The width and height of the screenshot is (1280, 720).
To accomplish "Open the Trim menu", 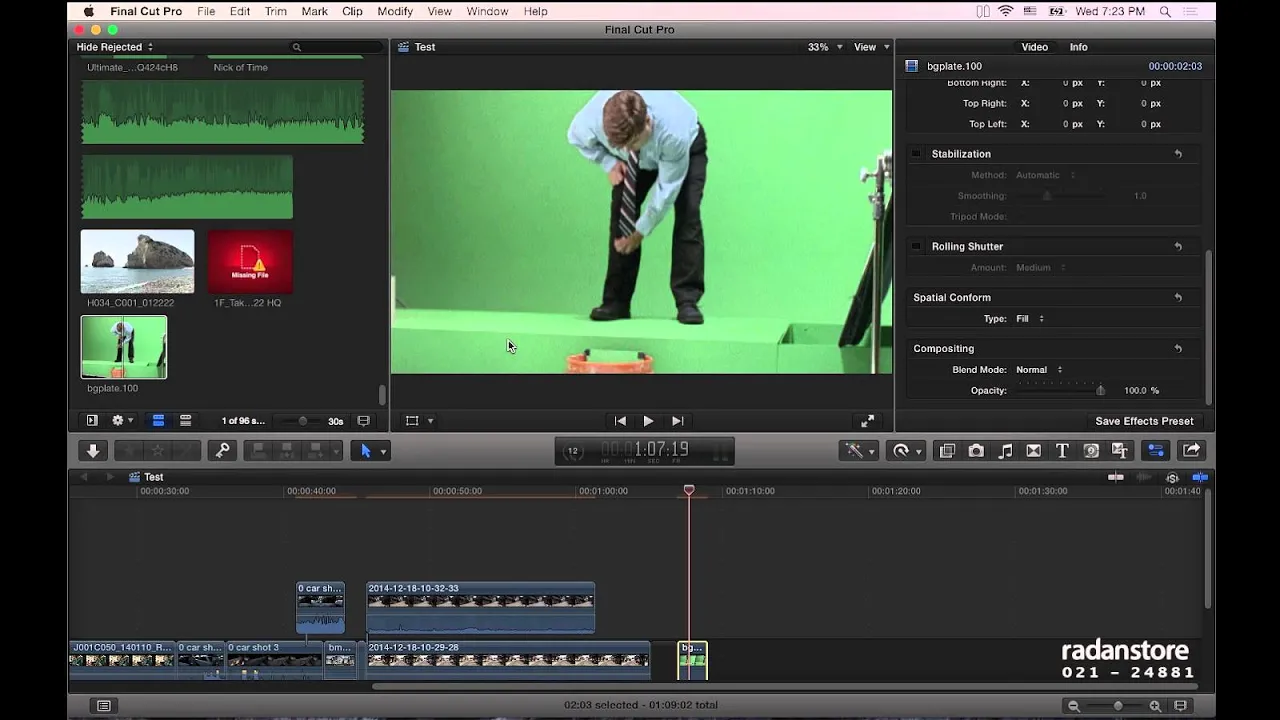I will [x=276, y=11].
